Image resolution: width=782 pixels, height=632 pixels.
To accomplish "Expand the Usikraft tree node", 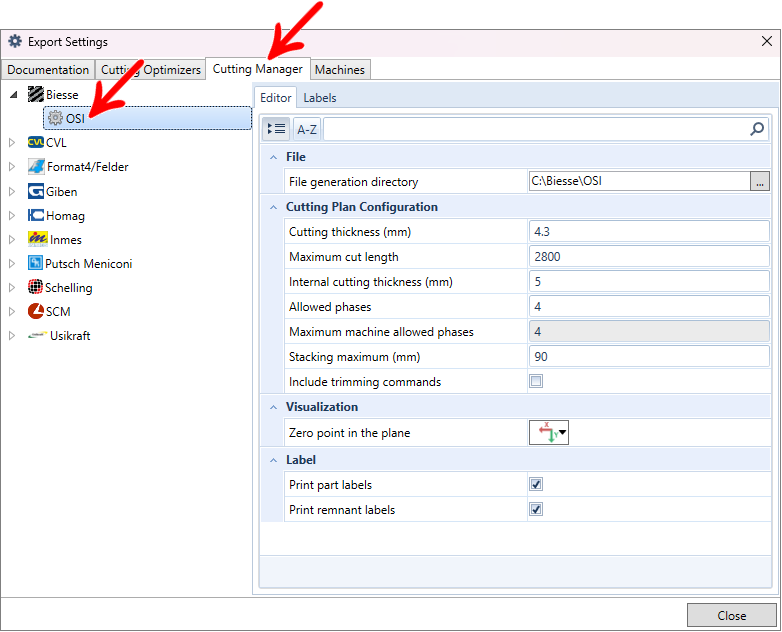I will click(x=12, y=335).
